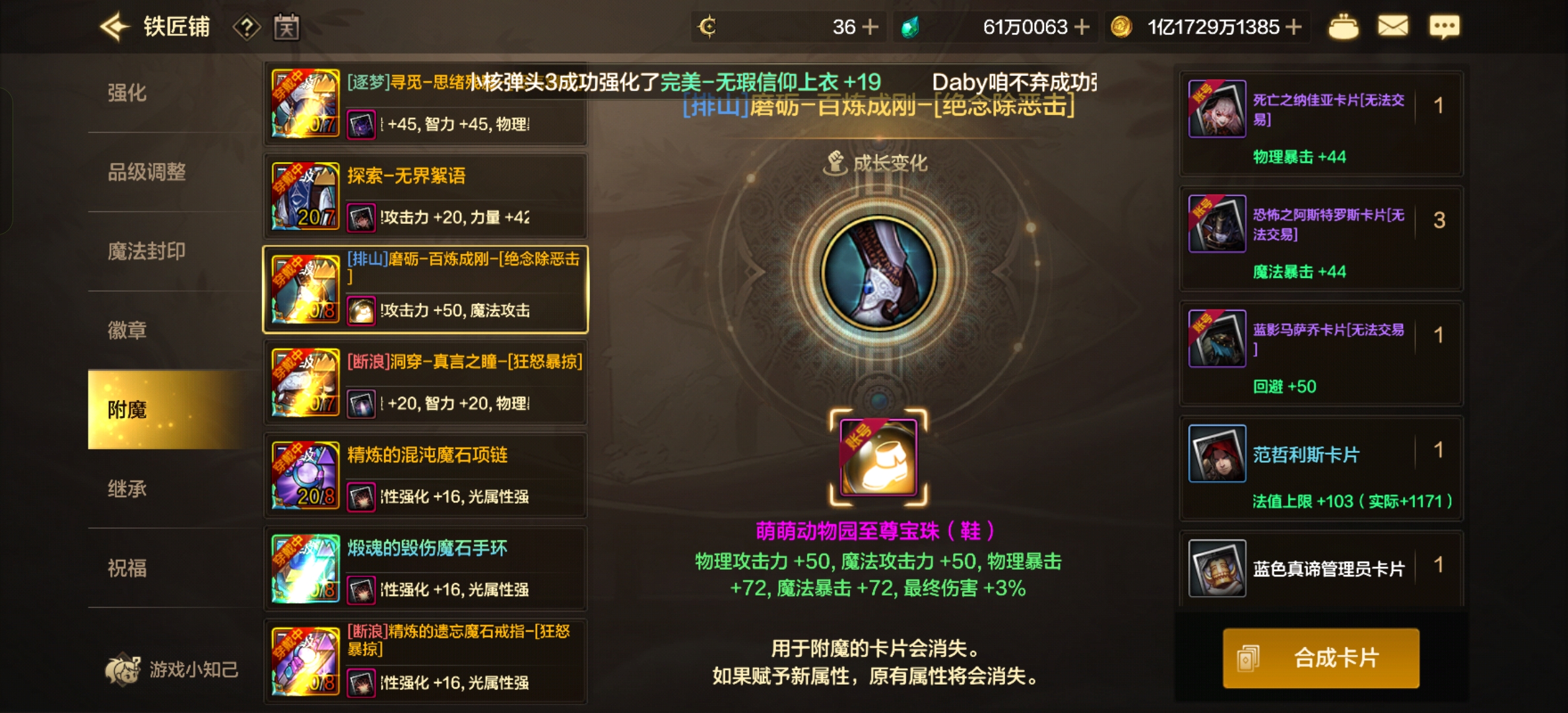This screenshot has height=713, width=1568.
Task: Open the help question mark icon
Action: [247, 27]
